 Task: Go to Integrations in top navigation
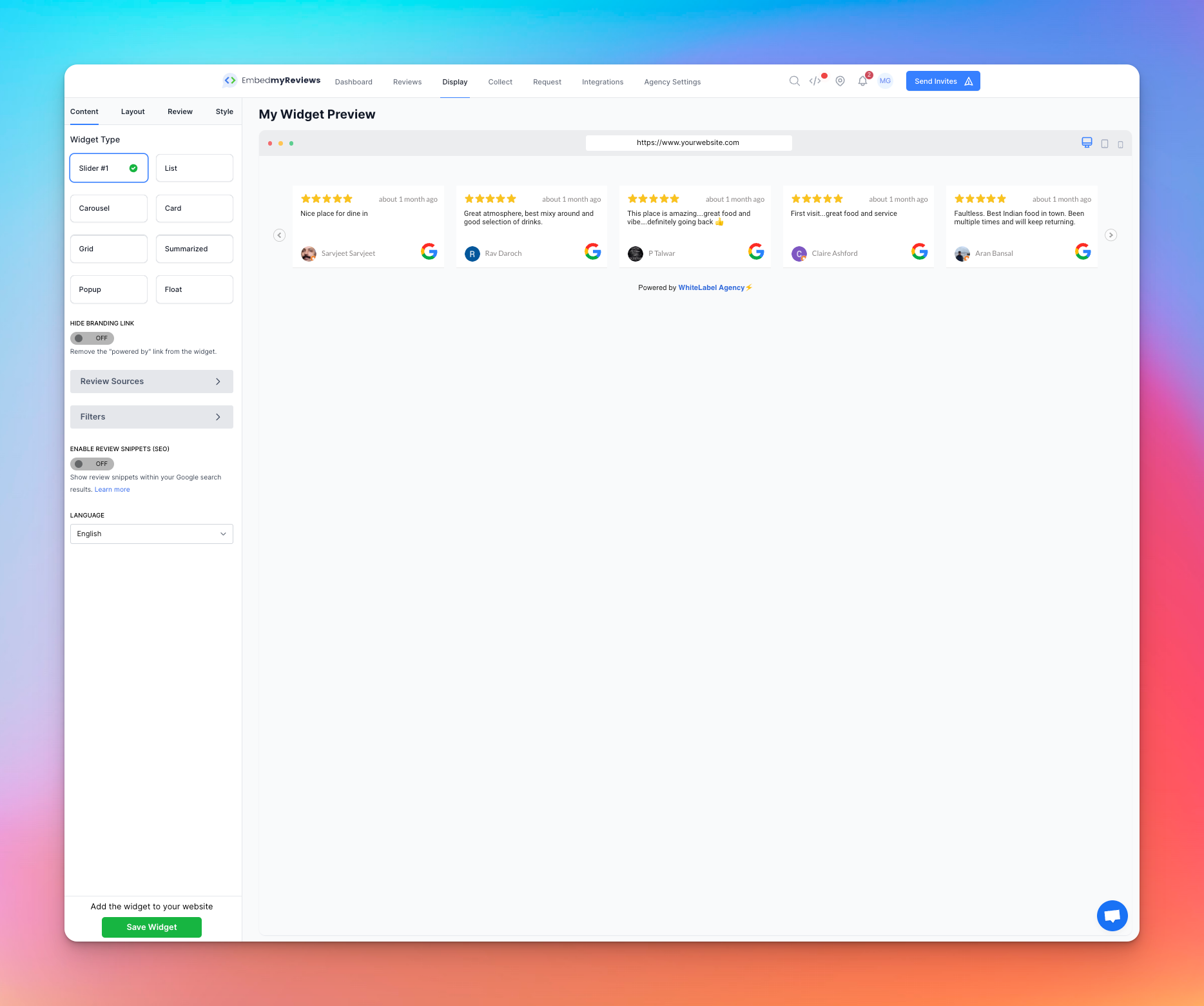[x=603, y=82]
